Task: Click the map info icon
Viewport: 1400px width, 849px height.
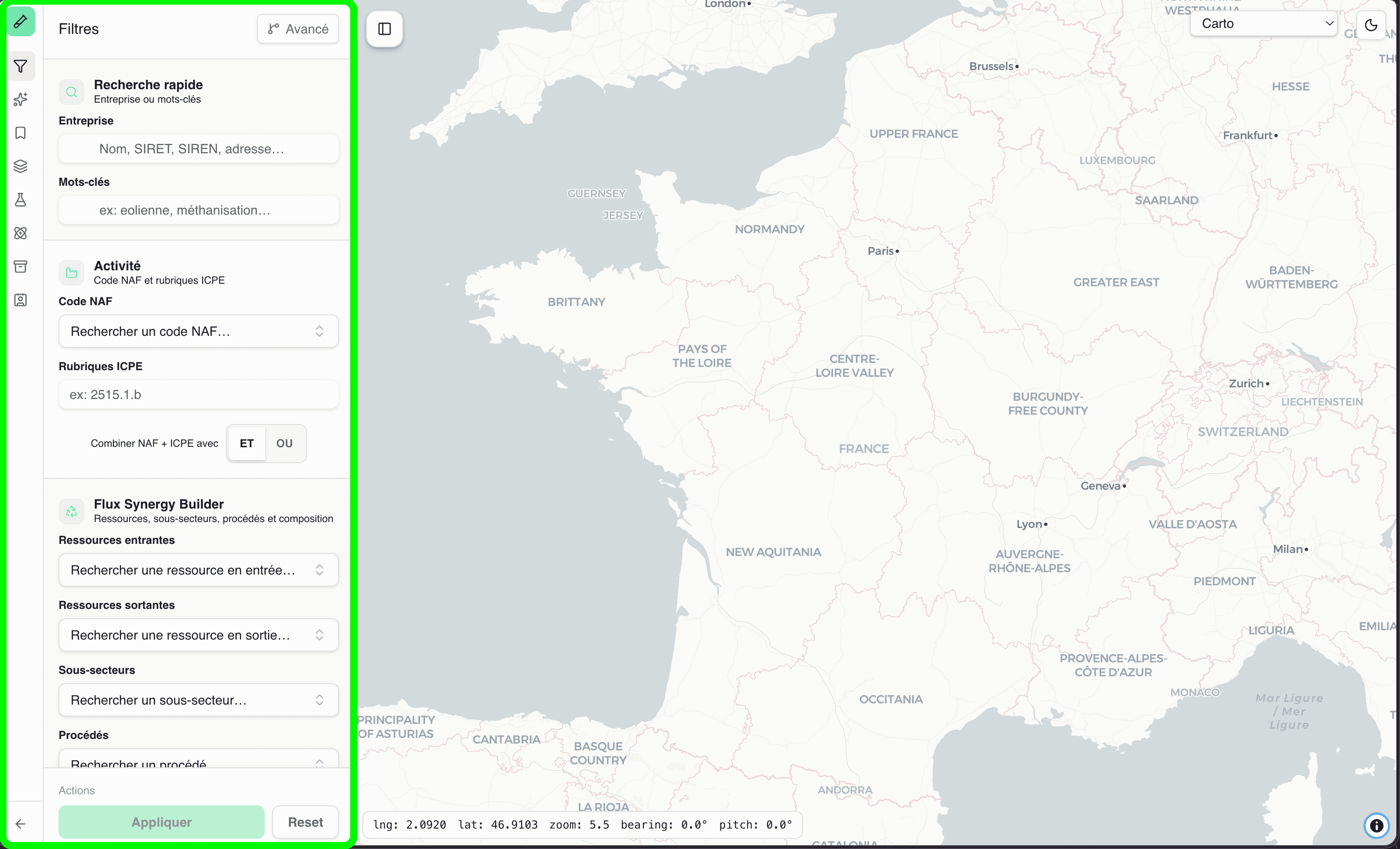Action: point(1376,825)
